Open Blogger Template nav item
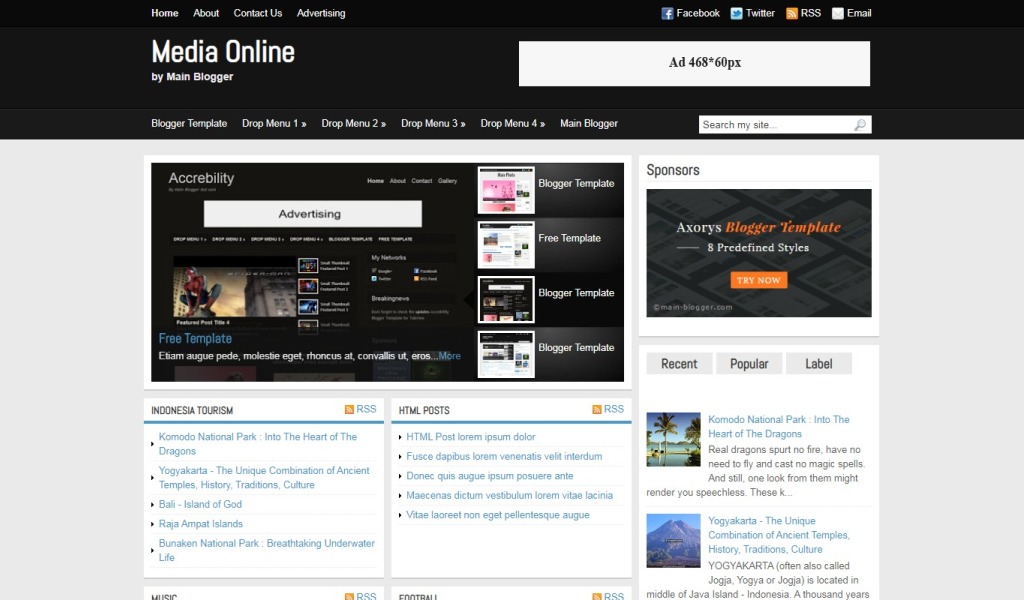This screenshot has height=600, width=1024. 189,123
